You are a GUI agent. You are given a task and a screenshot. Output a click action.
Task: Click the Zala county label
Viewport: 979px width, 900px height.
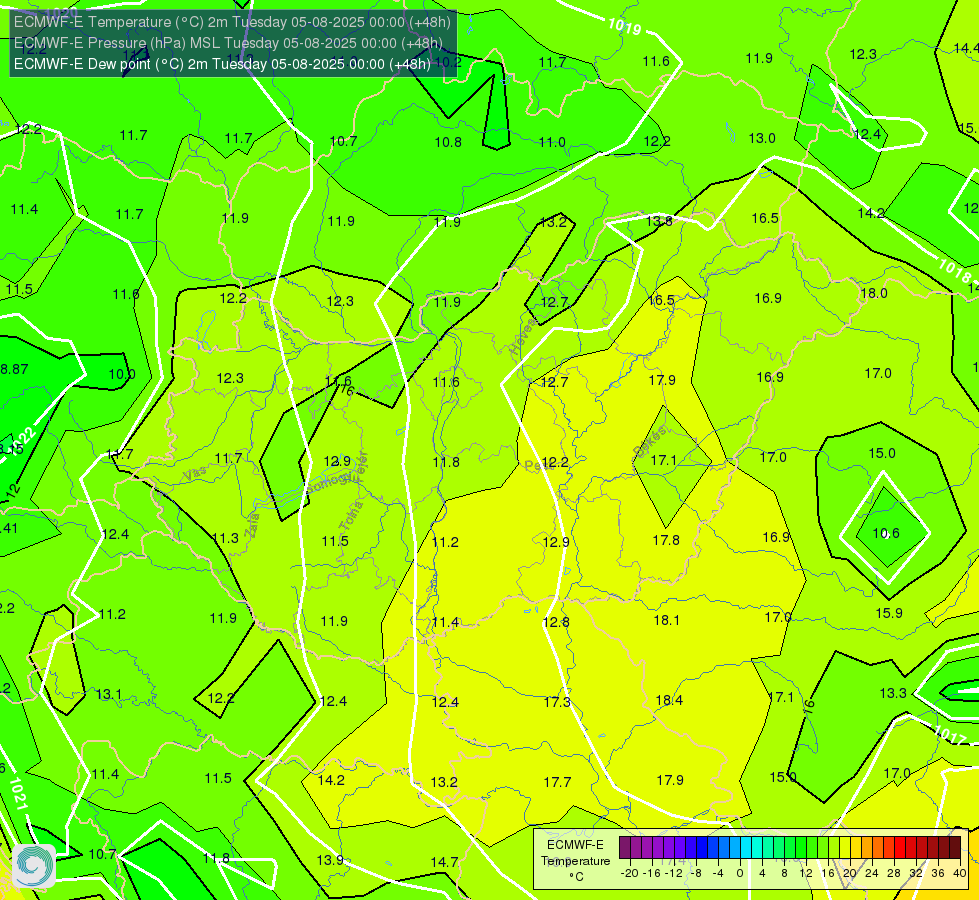252,525
